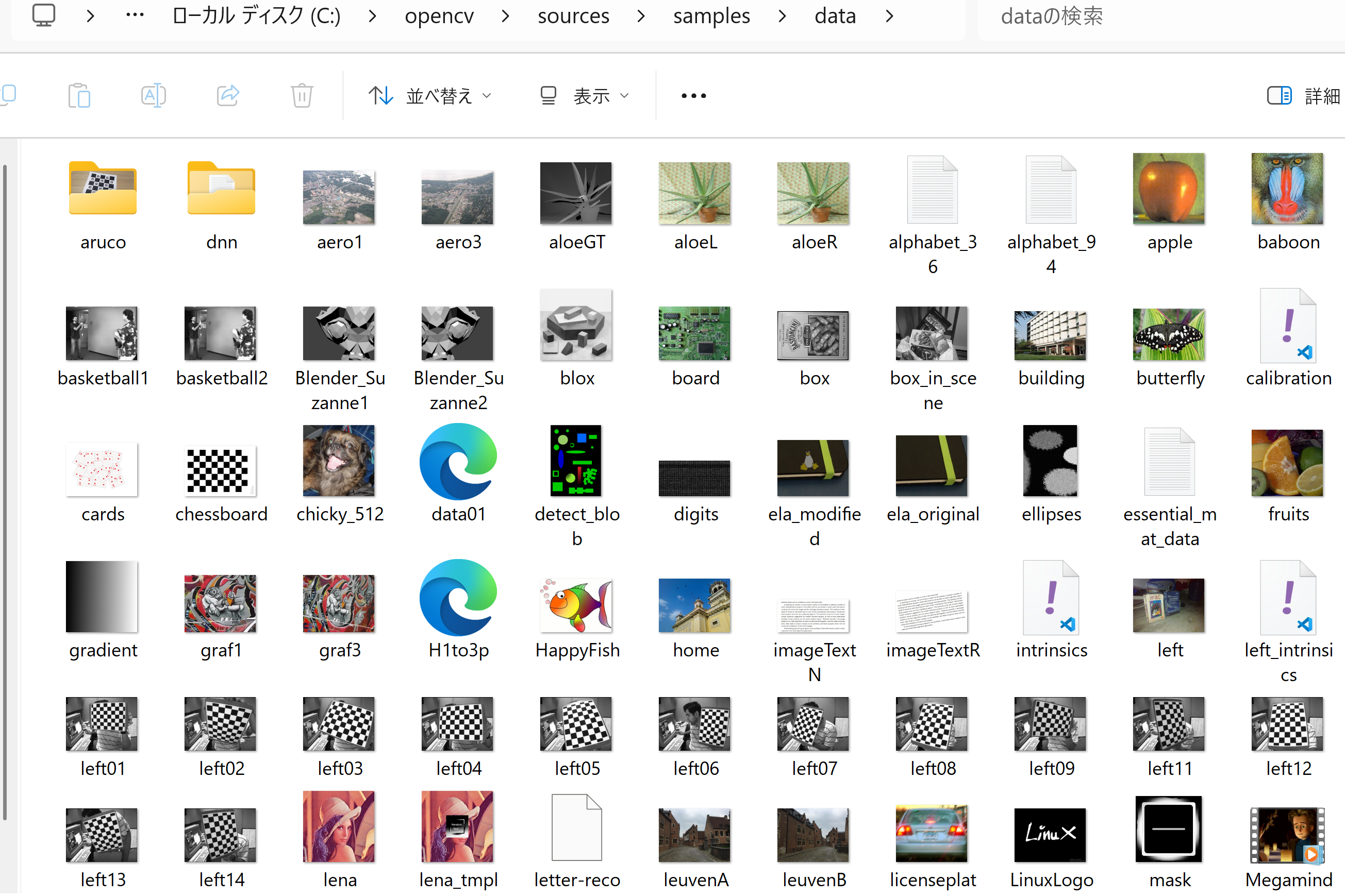Expand chevron after ローカル ディスク (C:)

pos(372,16)
